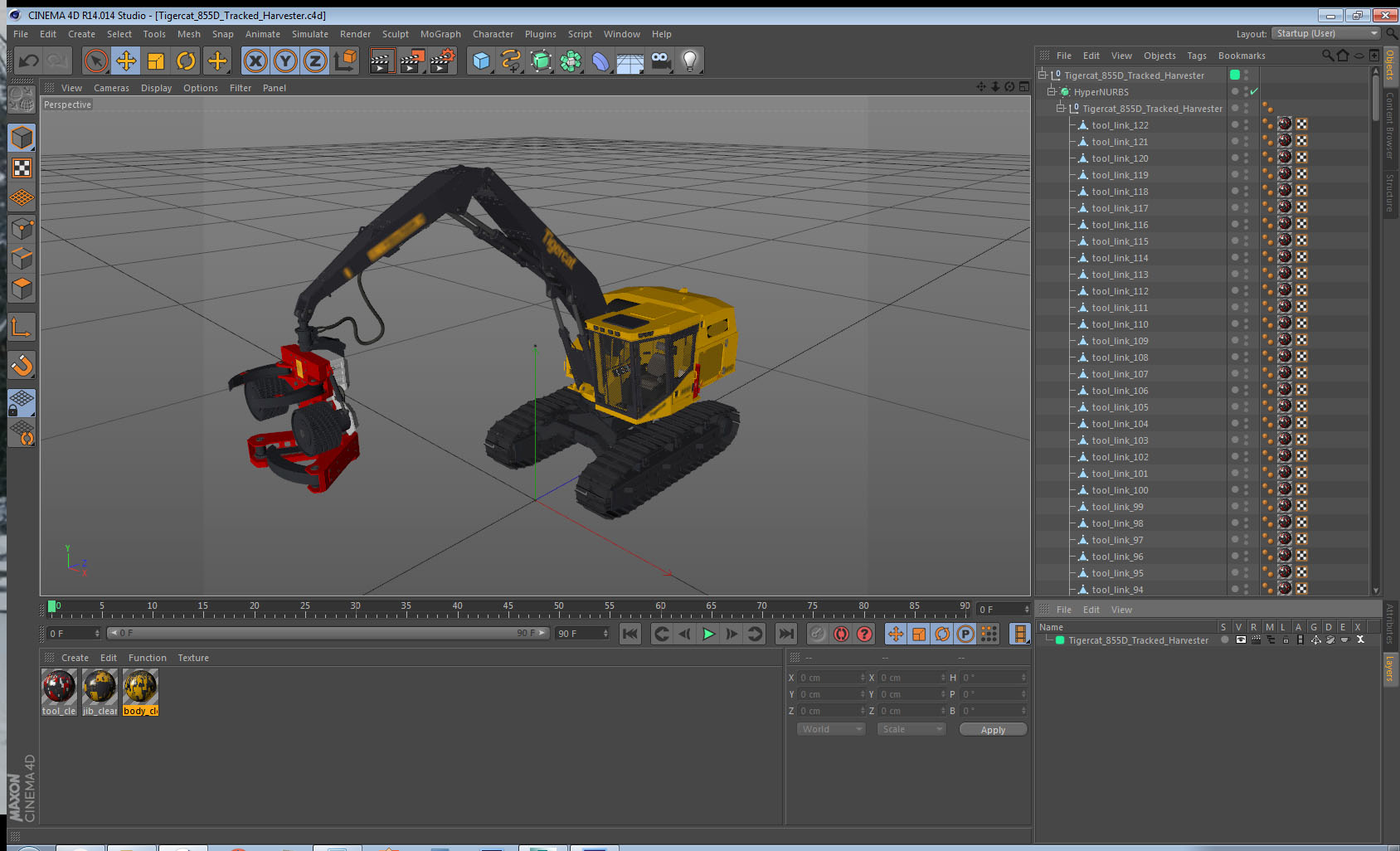
Task: Add a Camera object
Action: click(660, 61)
